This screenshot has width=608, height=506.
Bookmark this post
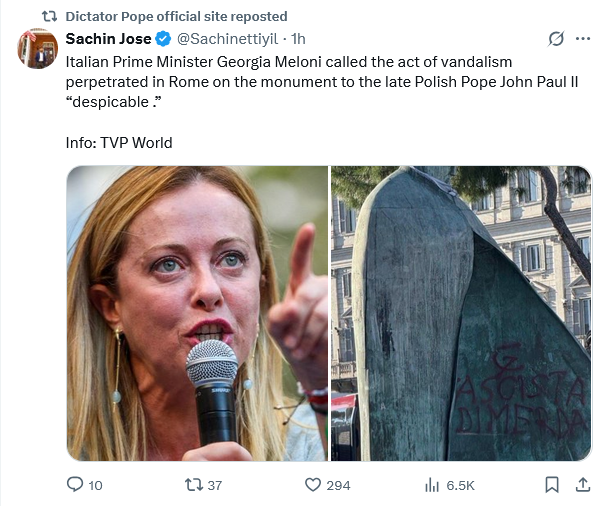pos(552,485)
